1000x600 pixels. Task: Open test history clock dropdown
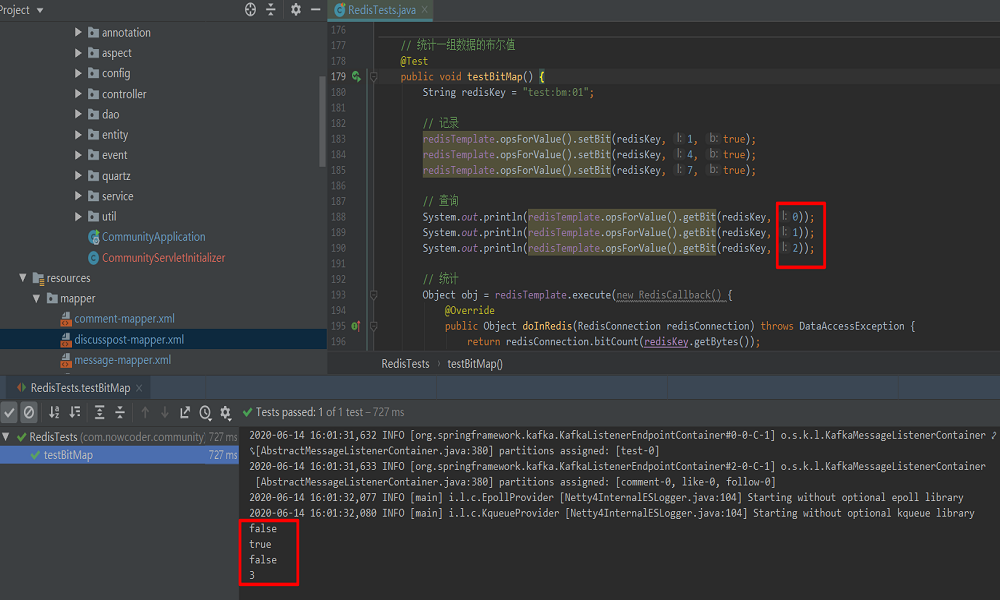click(x=205, y=413)
